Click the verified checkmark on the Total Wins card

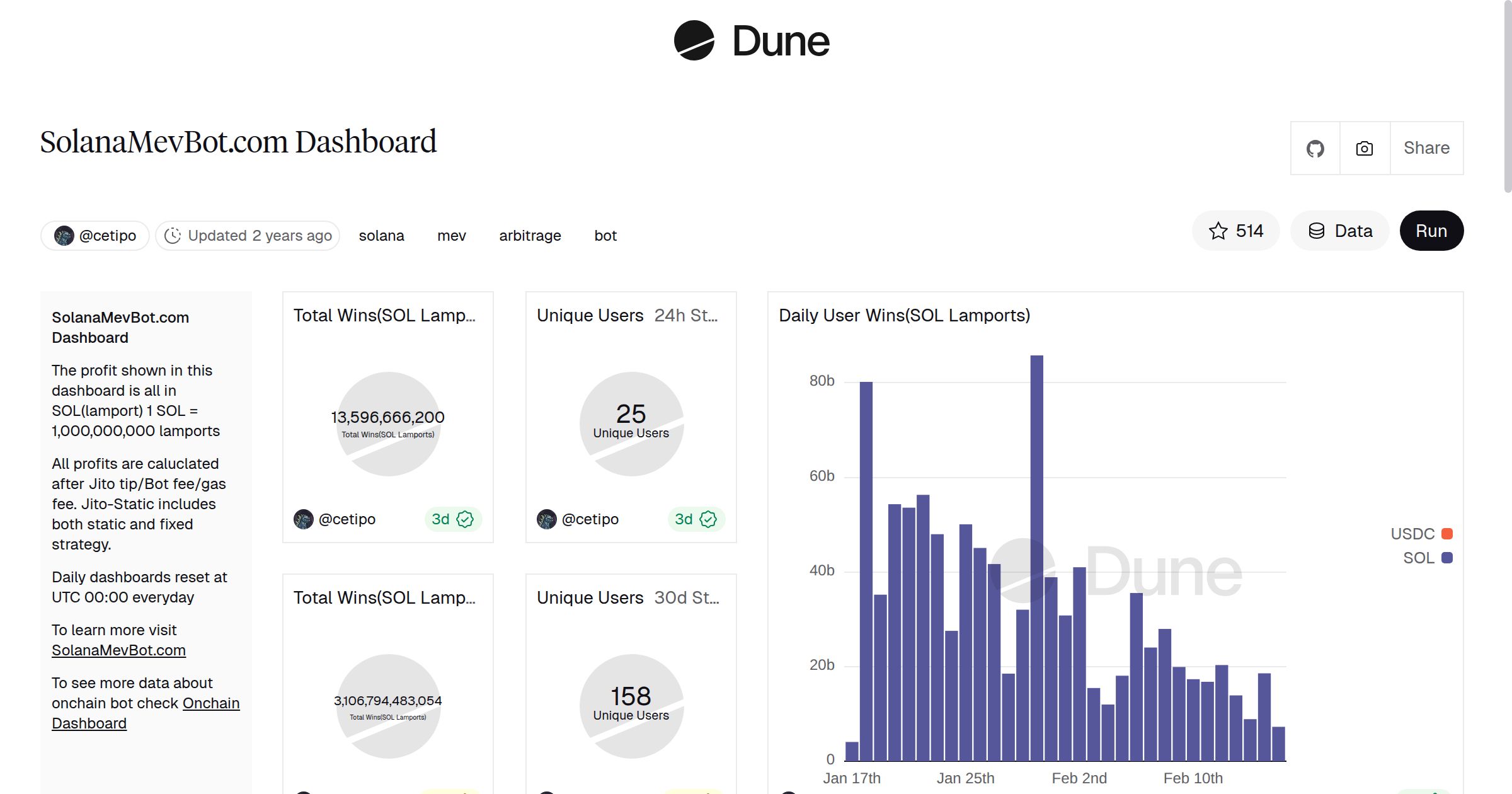[x=464, y=519]
